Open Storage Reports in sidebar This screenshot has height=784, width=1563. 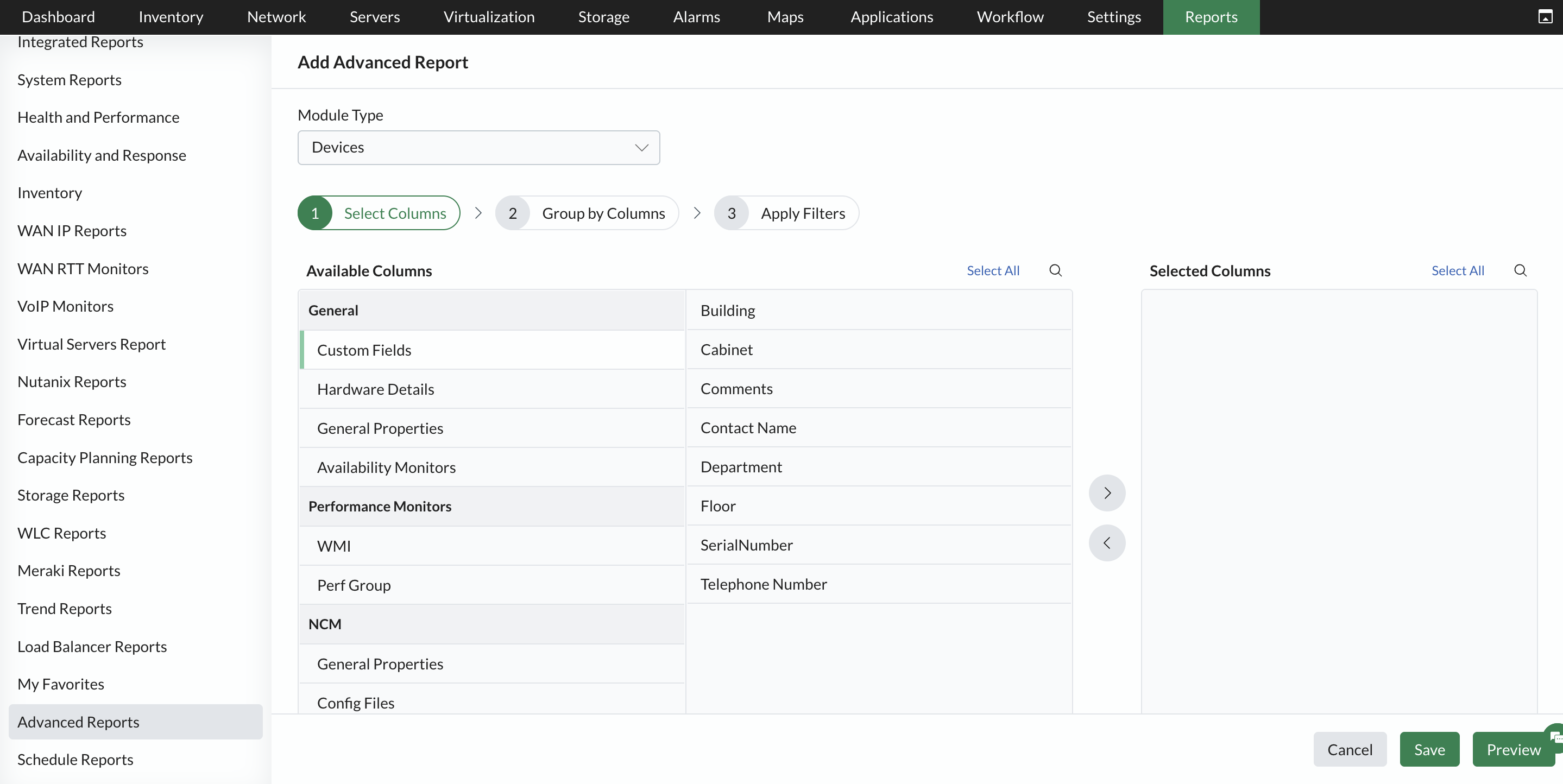click(x=71, y=496)
